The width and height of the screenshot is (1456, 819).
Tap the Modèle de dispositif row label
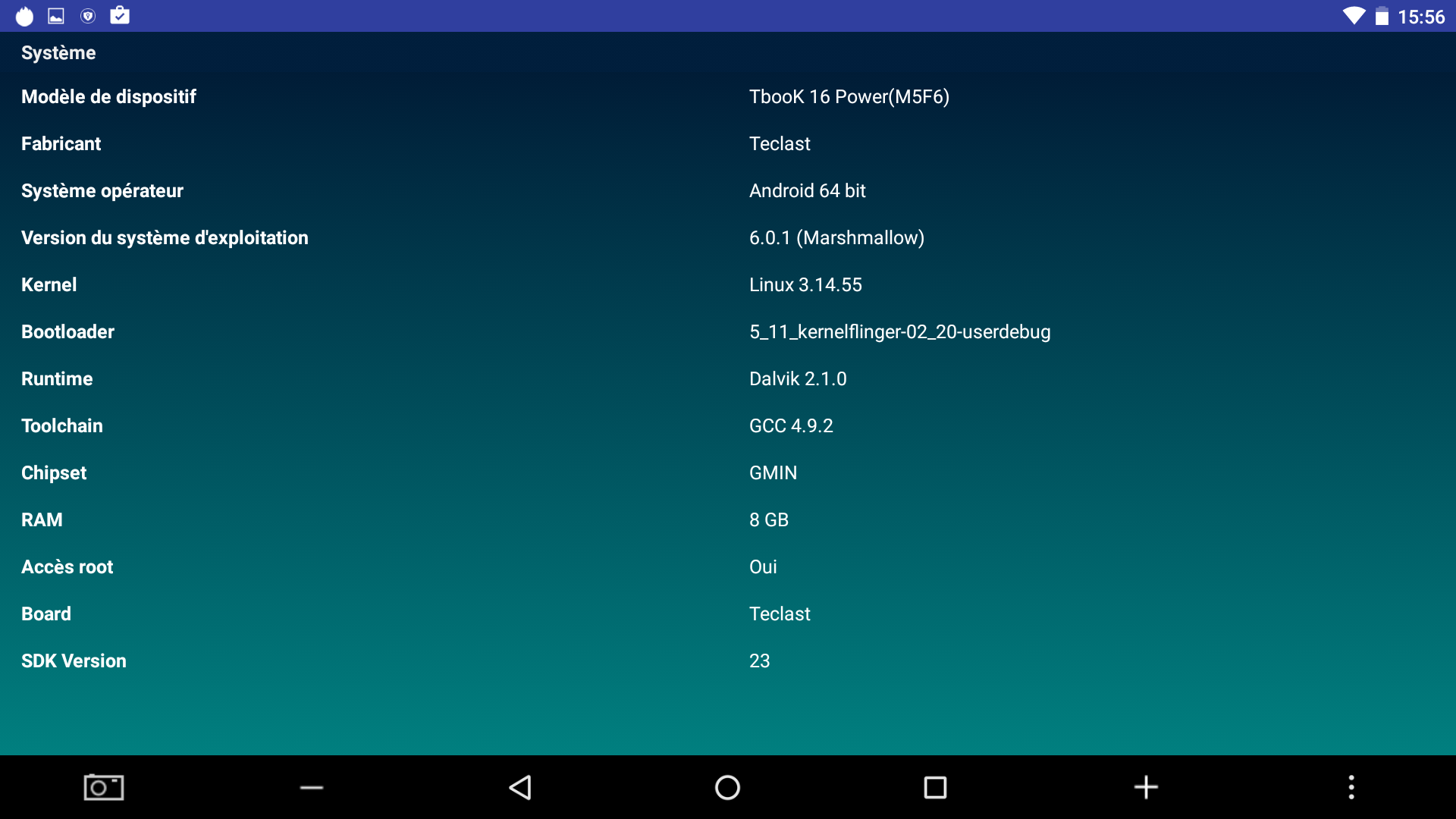coord(108,96)
